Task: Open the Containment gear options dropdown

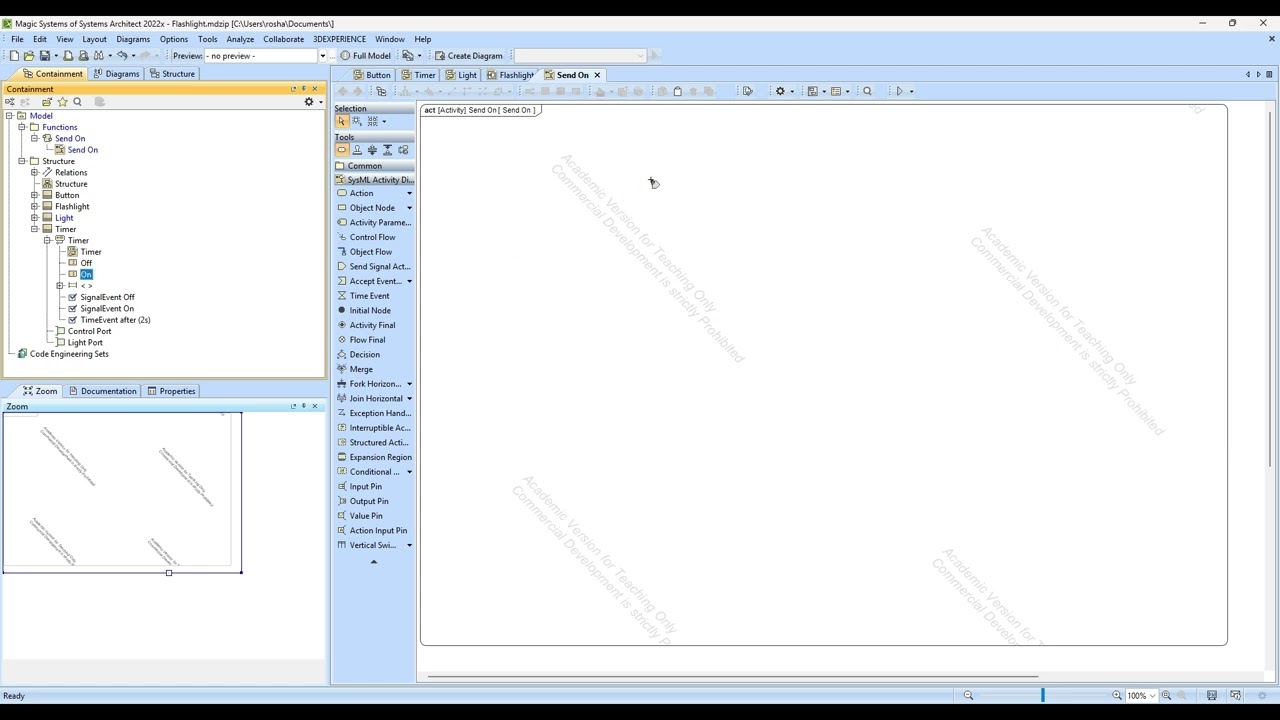Action: pyautogui.click(x=313, y=102)
